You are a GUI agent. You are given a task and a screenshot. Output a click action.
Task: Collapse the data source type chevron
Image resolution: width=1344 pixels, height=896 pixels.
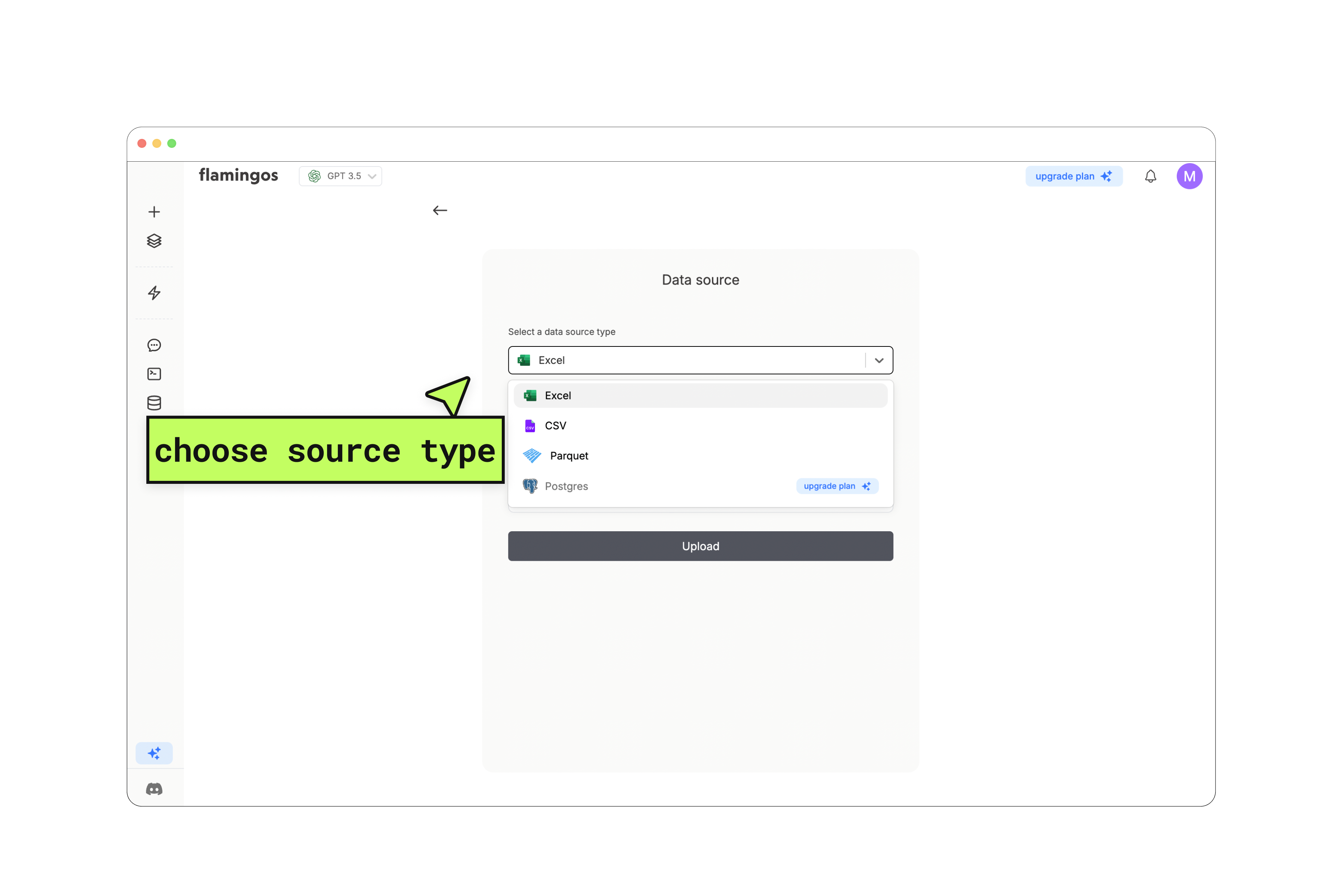click(879, 361)
